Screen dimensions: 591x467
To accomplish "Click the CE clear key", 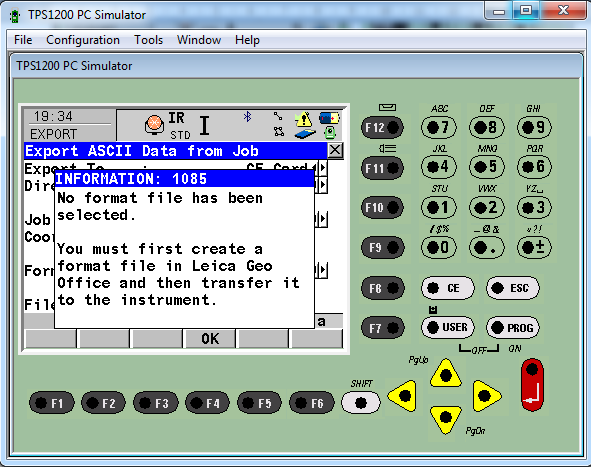I will coord(447,288).
